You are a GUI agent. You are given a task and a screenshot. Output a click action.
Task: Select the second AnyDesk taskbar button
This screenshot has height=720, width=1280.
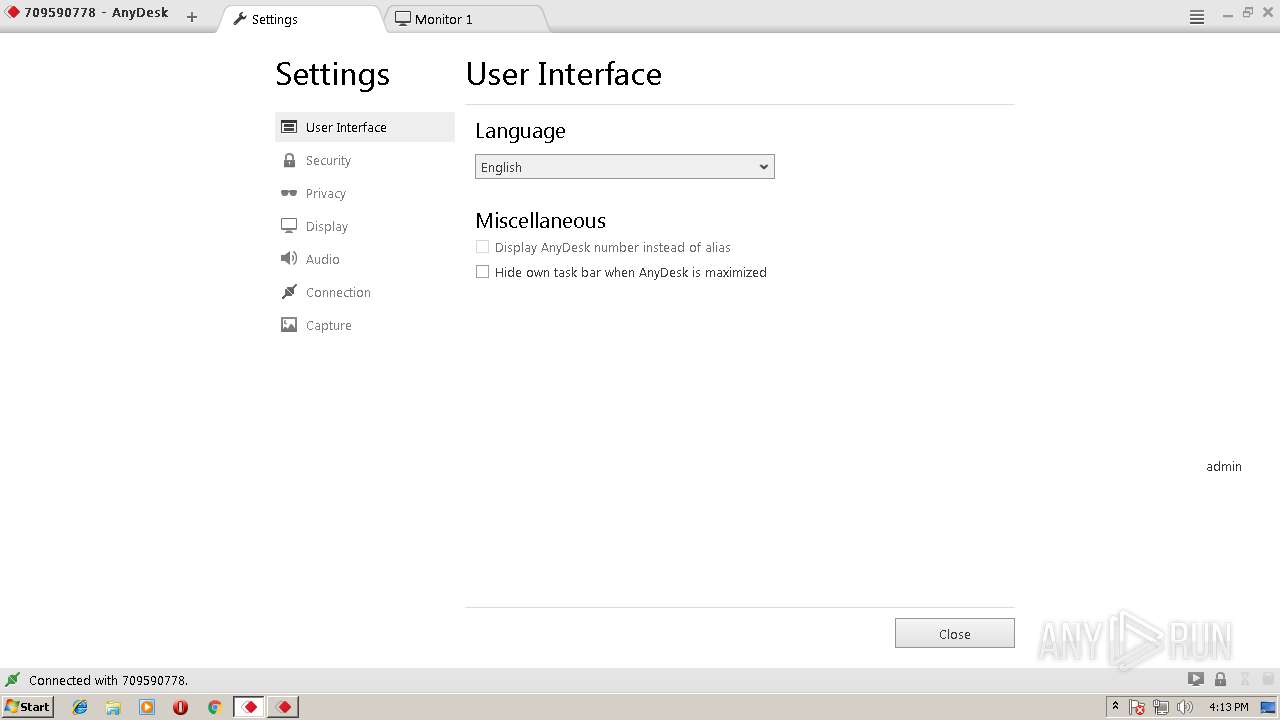pyautogui.click(x=284, y=707)
